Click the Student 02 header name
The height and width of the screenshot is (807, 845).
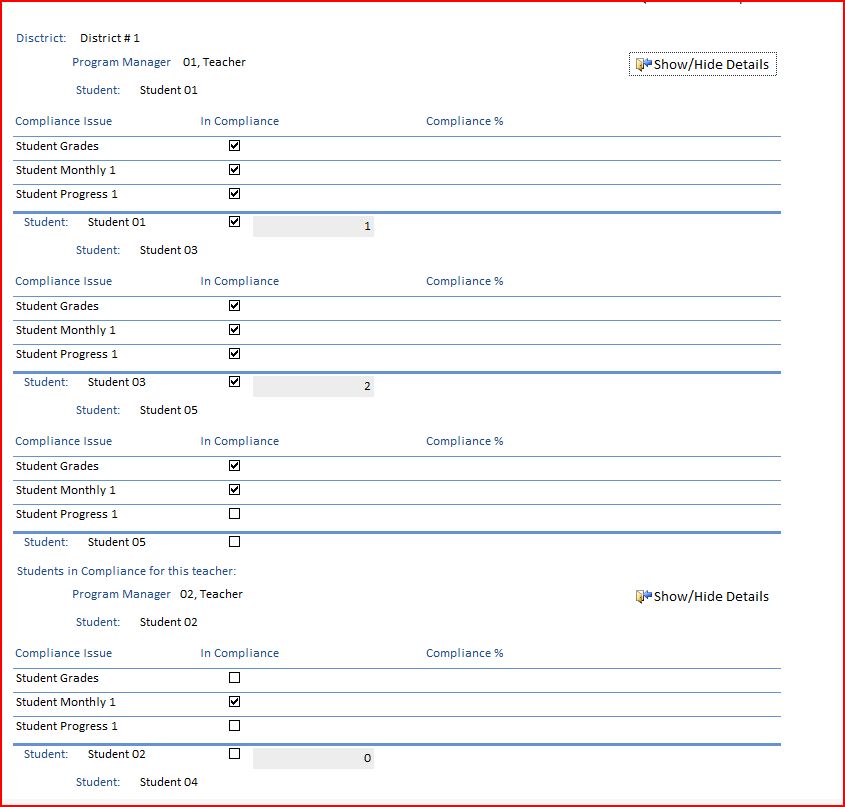[169, 622]
